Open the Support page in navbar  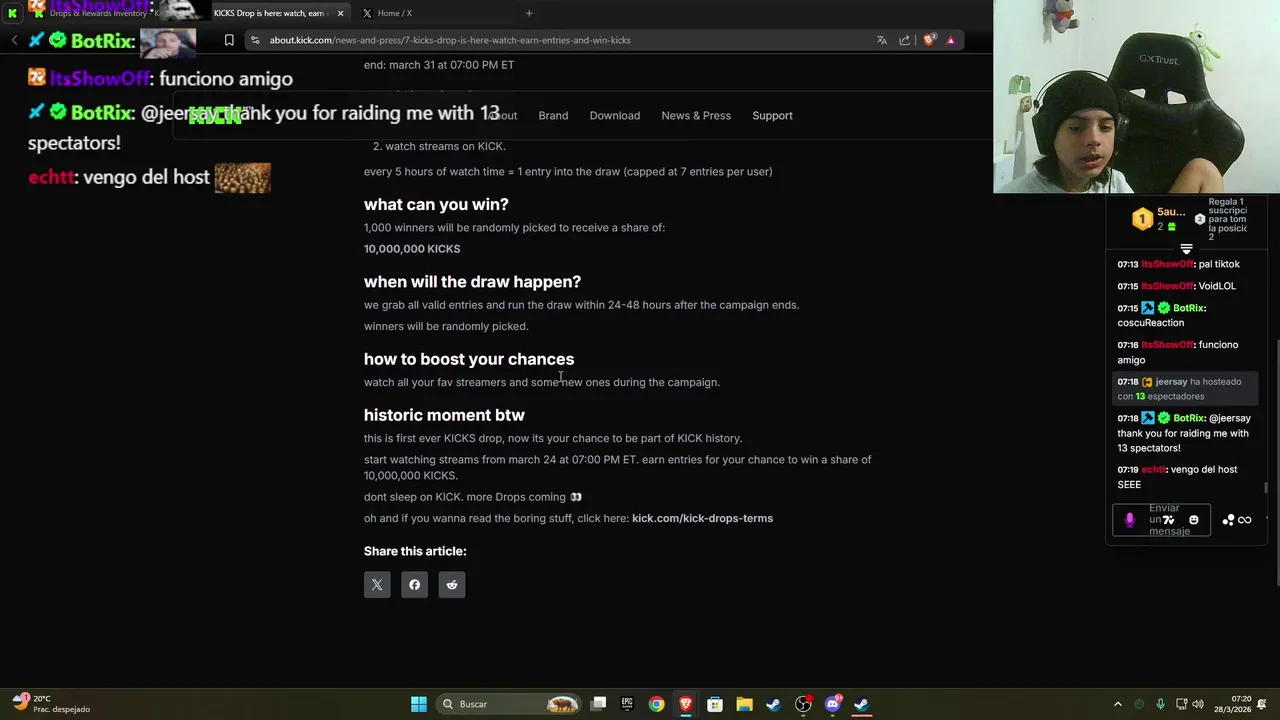772,115
